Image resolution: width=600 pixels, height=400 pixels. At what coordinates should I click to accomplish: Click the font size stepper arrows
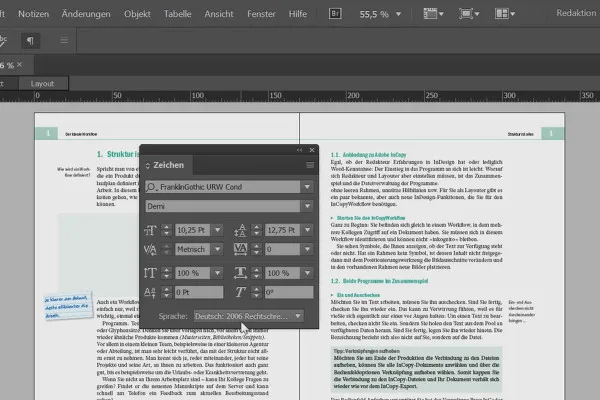(x=166, y=230)
